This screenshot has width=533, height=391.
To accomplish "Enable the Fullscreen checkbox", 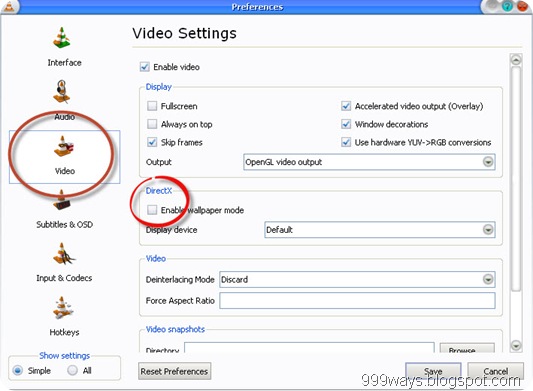I will coord(152,106).
